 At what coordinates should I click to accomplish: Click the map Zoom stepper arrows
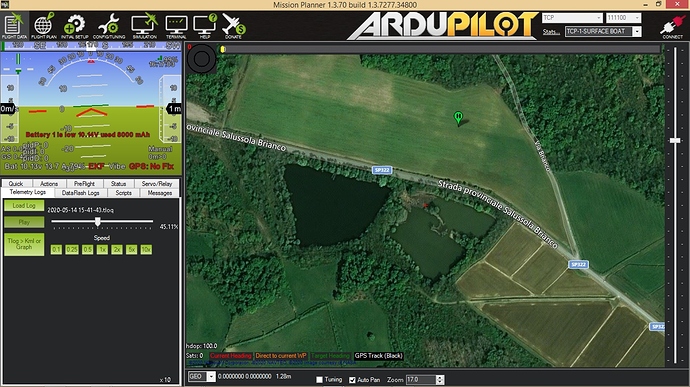click(440, 380)
